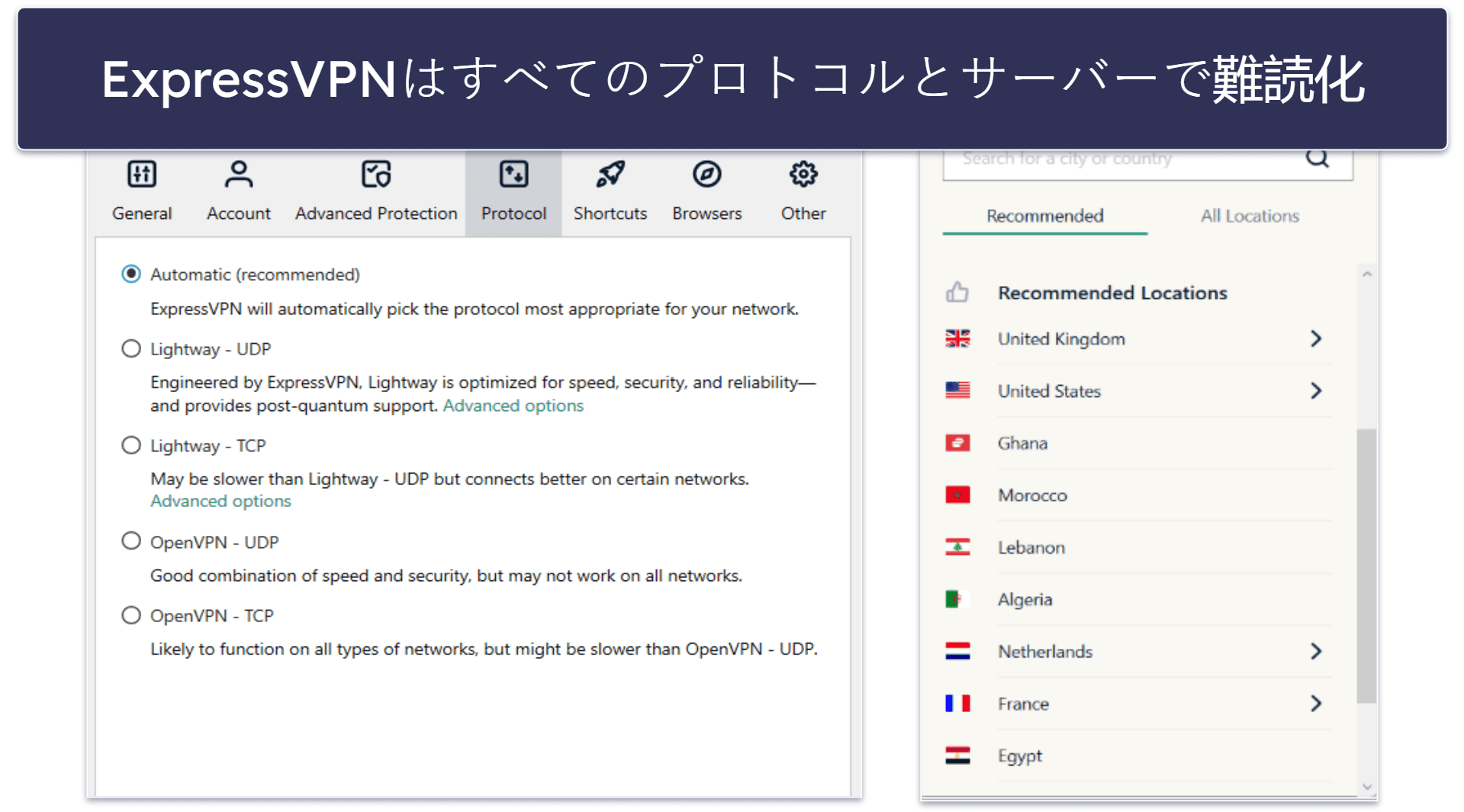Open Advanced options under Lightway - UDP

(x=513, y=406)
